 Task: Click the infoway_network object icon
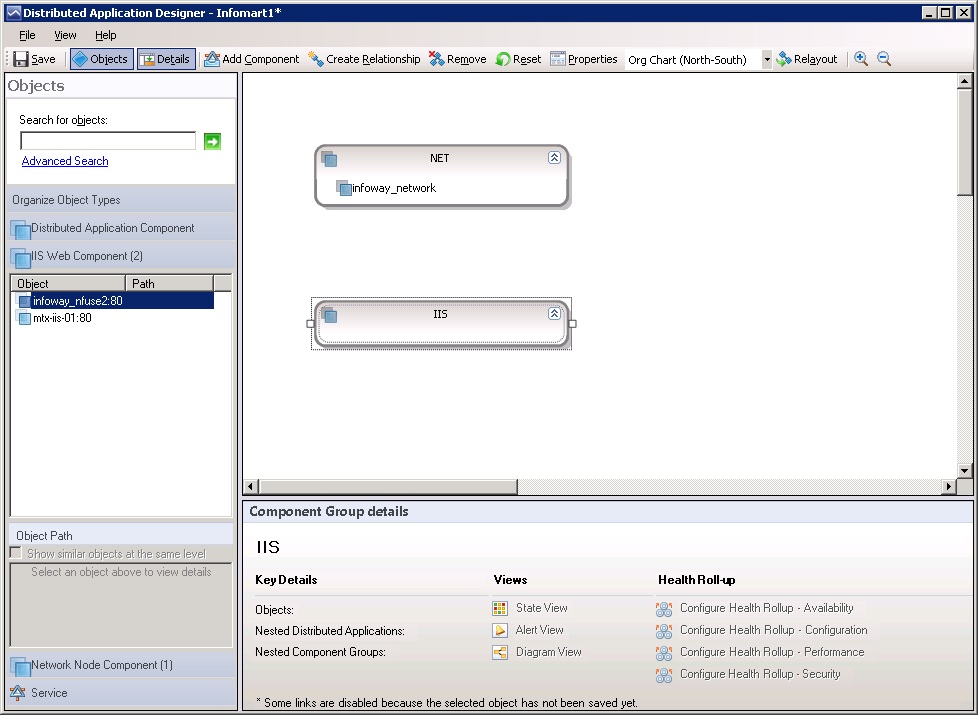pos(343,188)
